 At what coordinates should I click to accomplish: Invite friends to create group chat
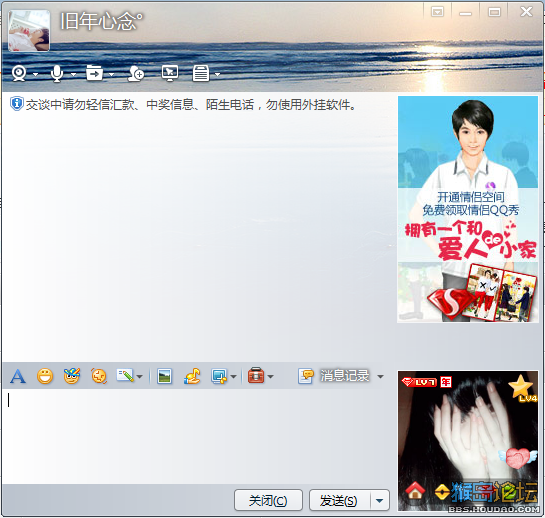point(136,74)
